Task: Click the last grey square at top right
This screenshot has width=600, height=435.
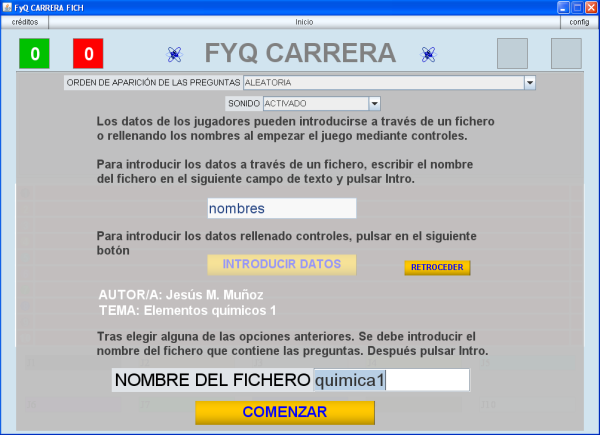Action: pos(566,53)
